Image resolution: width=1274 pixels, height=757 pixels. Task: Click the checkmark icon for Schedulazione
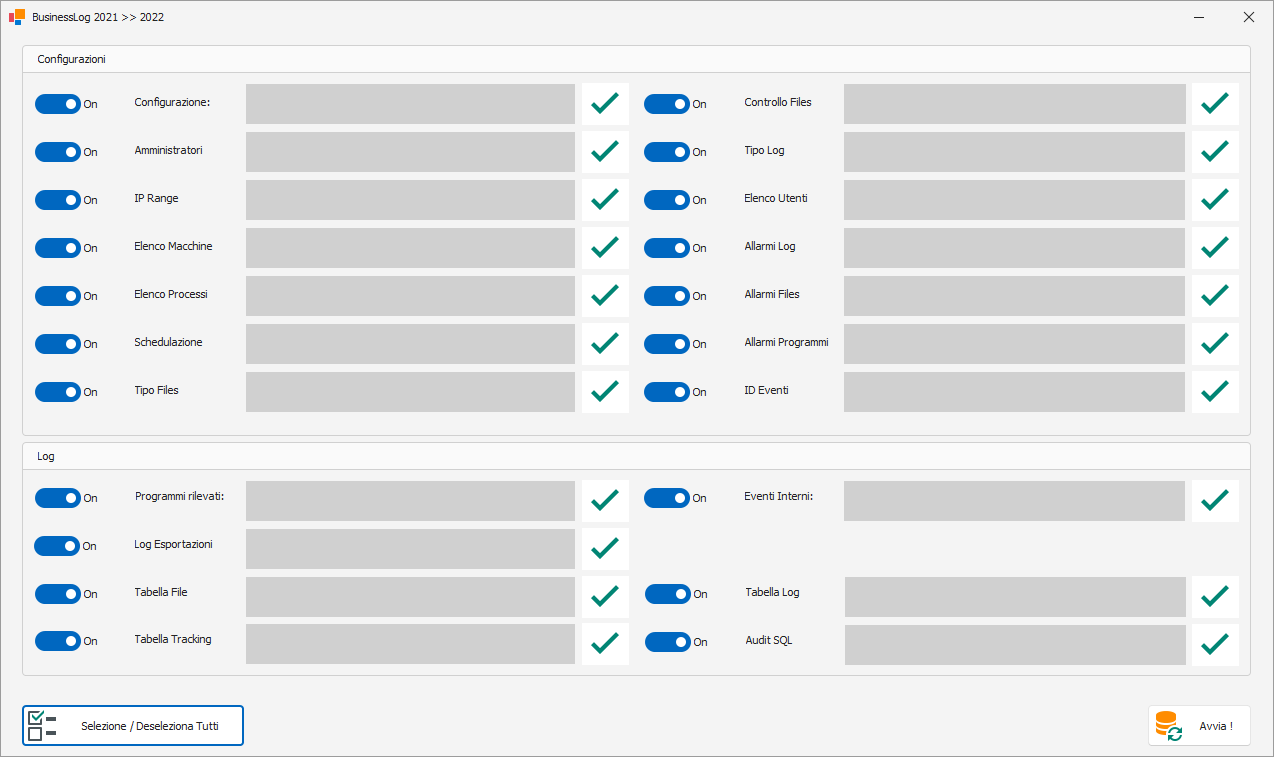605,343
